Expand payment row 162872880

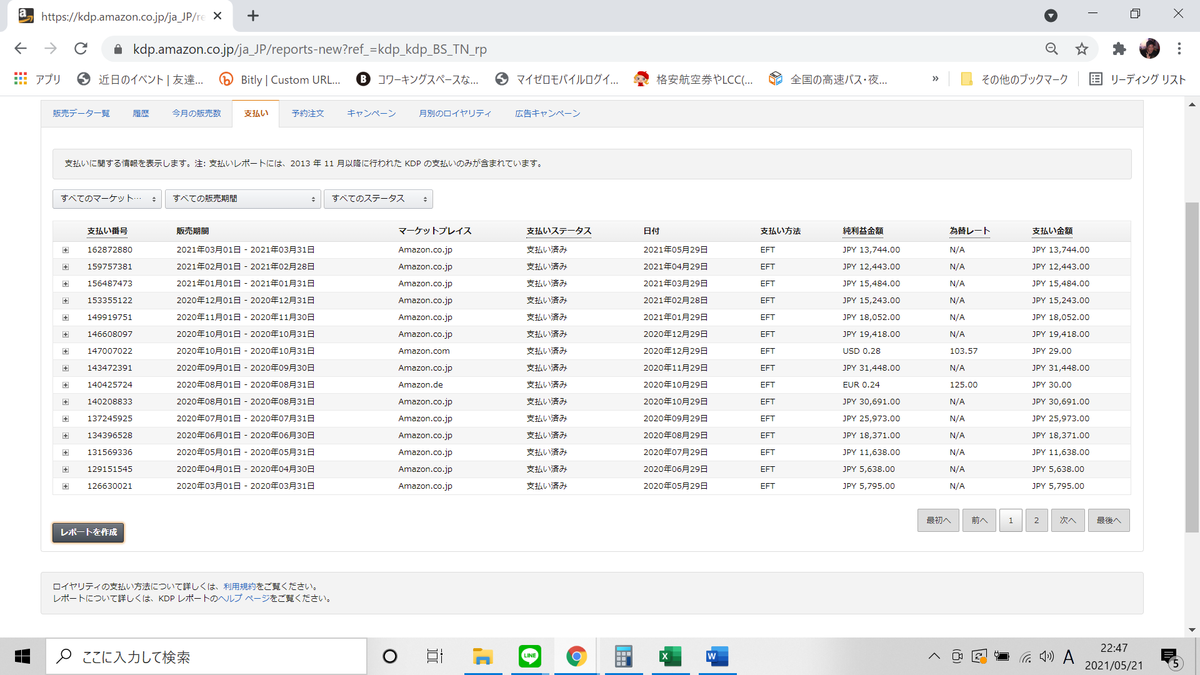coord(66,250)
